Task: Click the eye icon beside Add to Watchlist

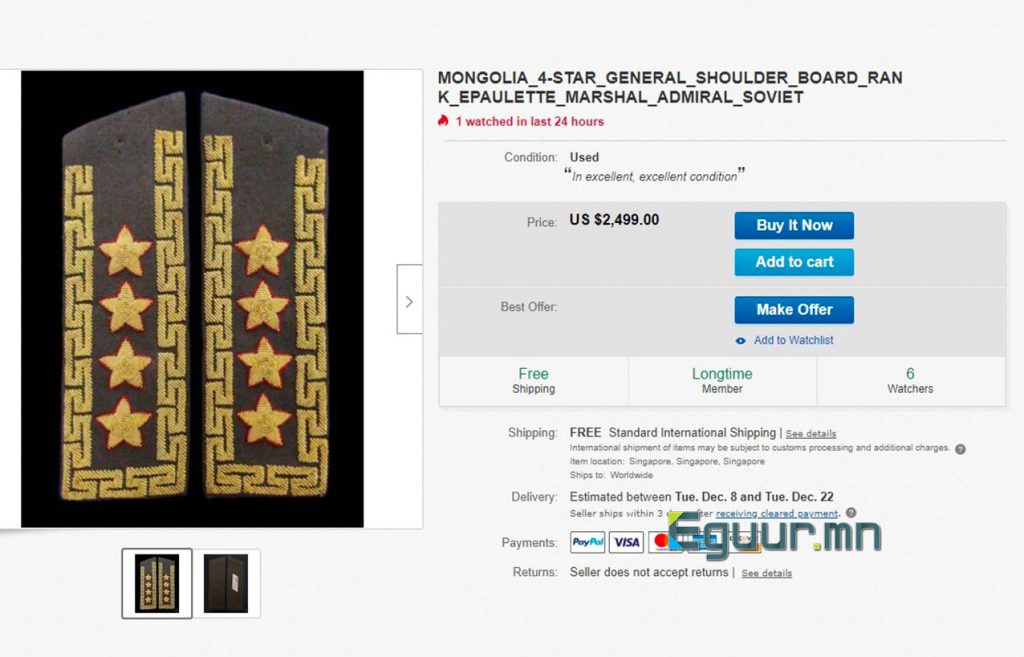Action: click(x=741, y=341)
